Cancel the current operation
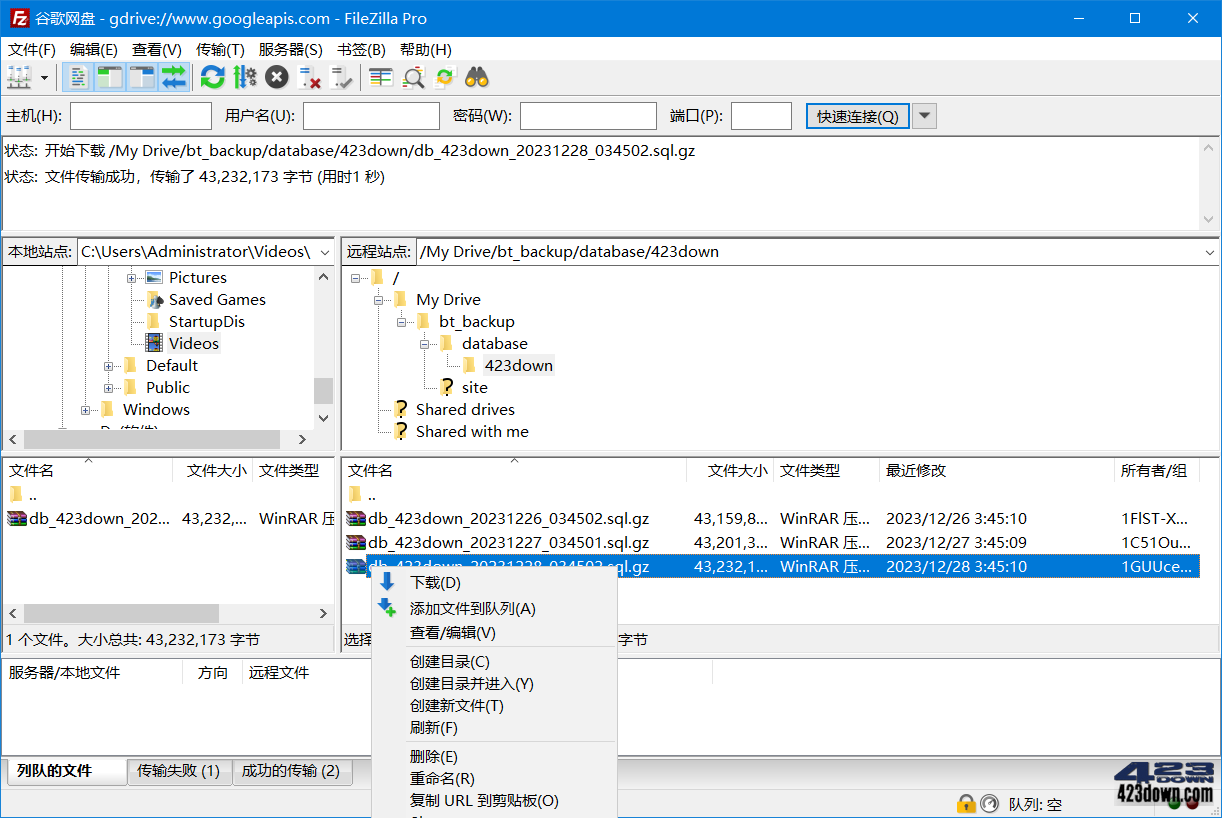The image size is (1222, 818). (276, 77)
